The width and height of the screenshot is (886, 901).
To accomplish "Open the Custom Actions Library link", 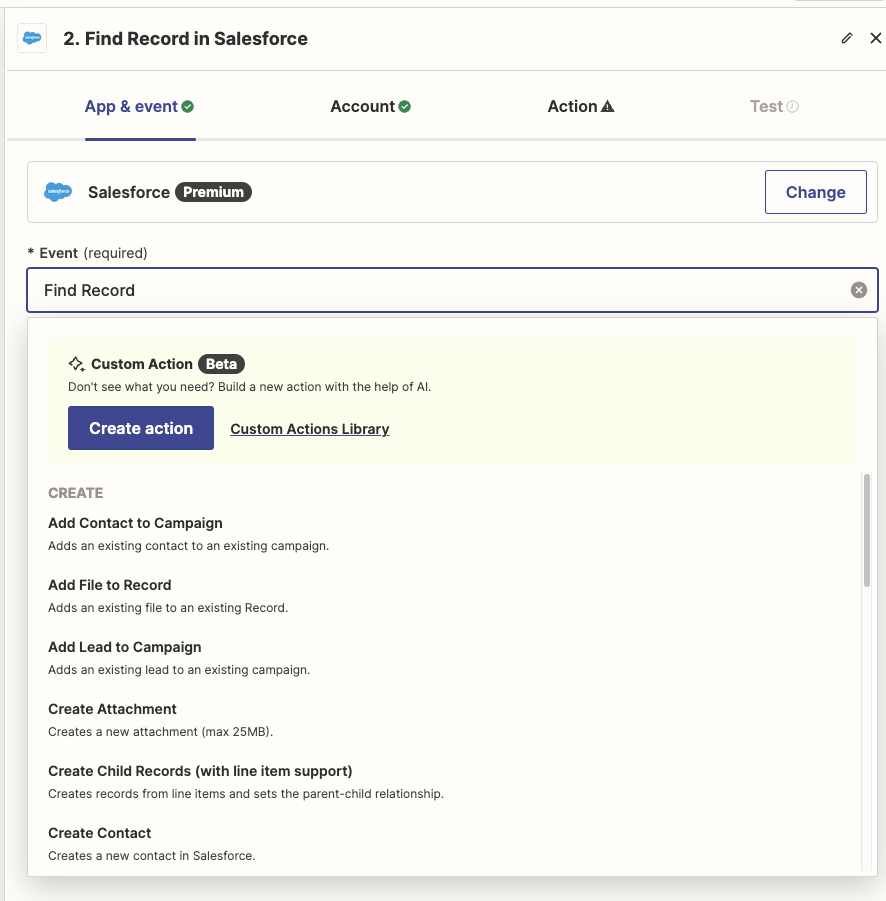I will (x=310, y=429).
